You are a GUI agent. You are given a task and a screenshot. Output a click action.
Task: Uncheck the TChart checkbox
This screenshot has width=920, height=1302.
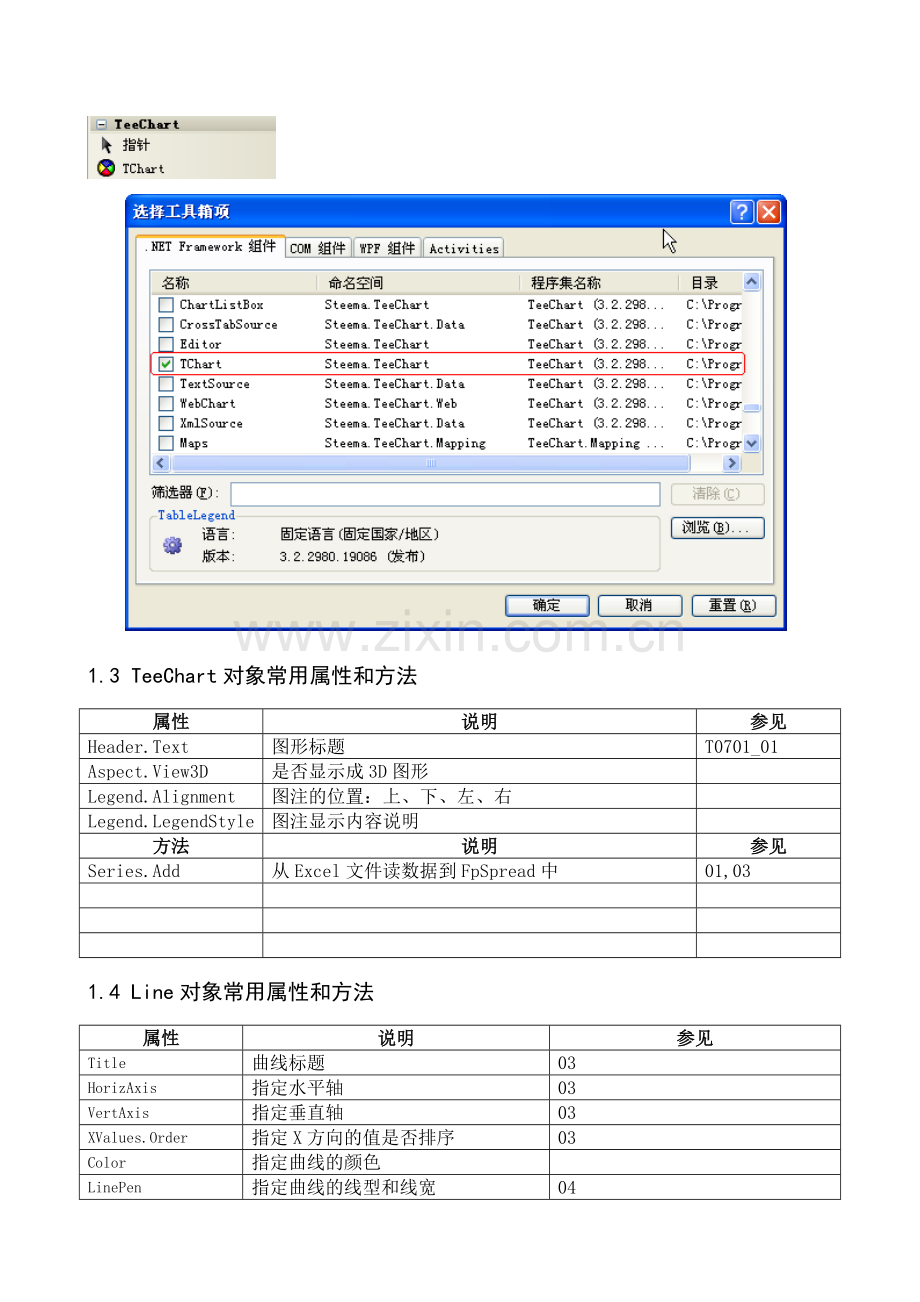point(166,364)
